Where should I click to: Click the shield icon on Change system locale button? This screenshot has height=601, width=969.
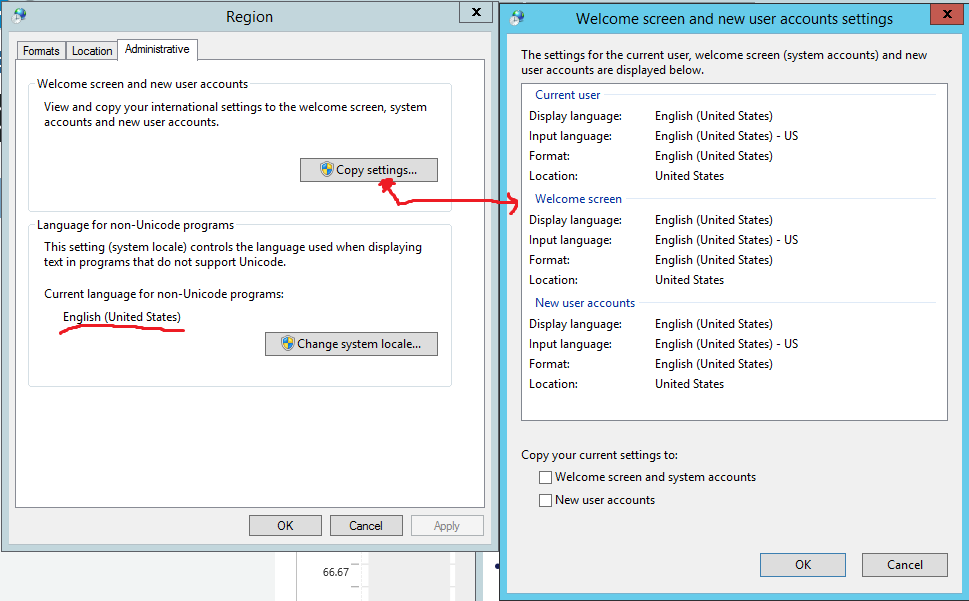(x=288, y=343)
